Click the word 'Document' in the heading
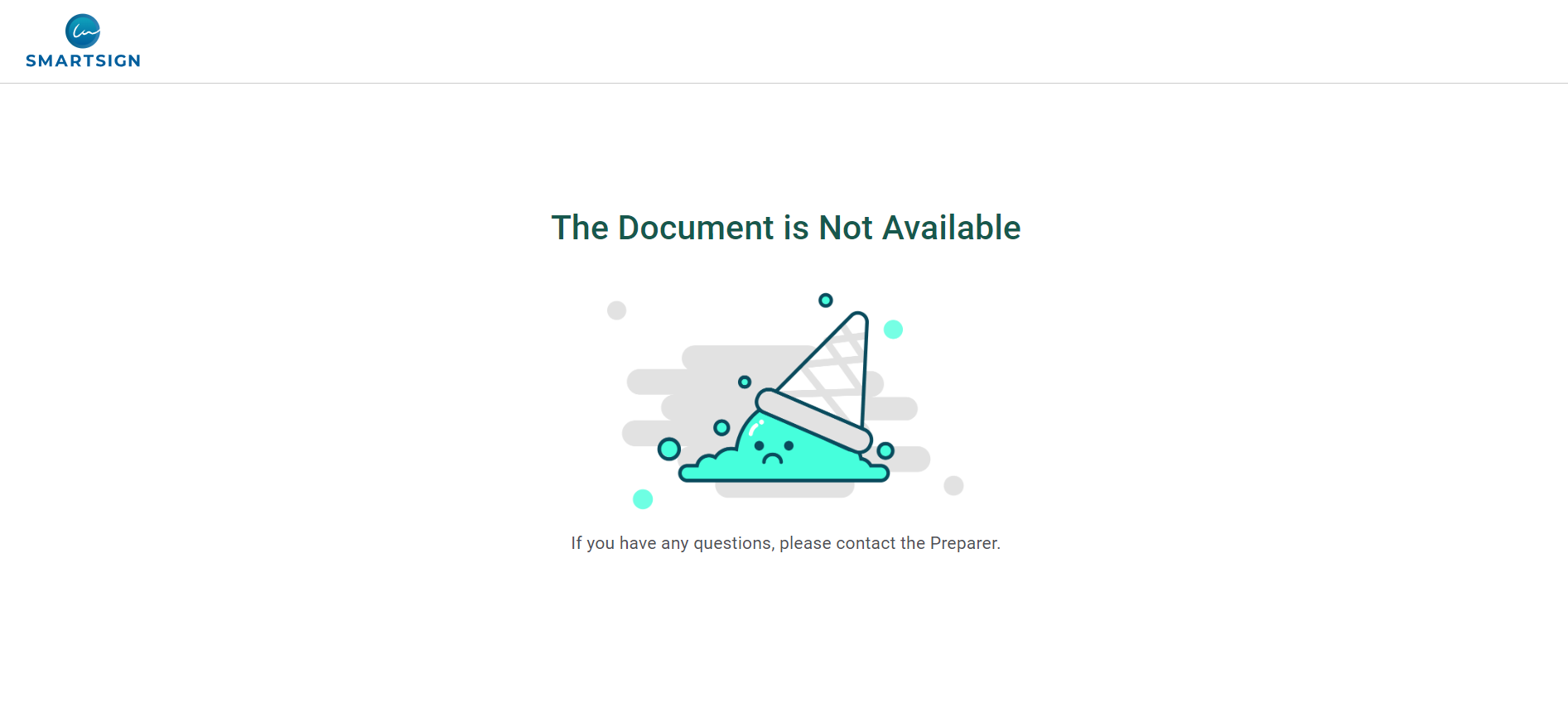 [x=696, y=228]
